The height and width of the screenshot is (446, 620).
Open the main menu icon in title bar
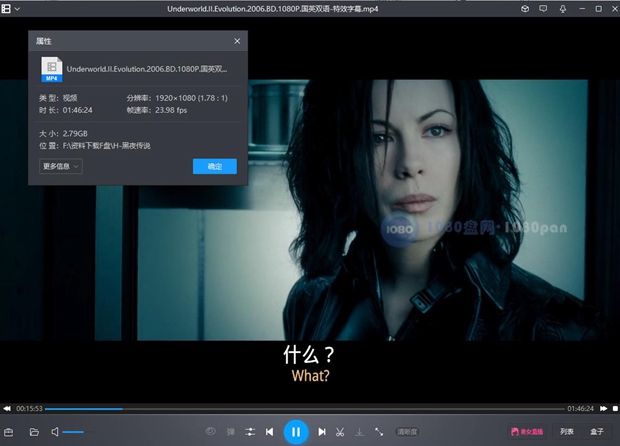[8, 9]
